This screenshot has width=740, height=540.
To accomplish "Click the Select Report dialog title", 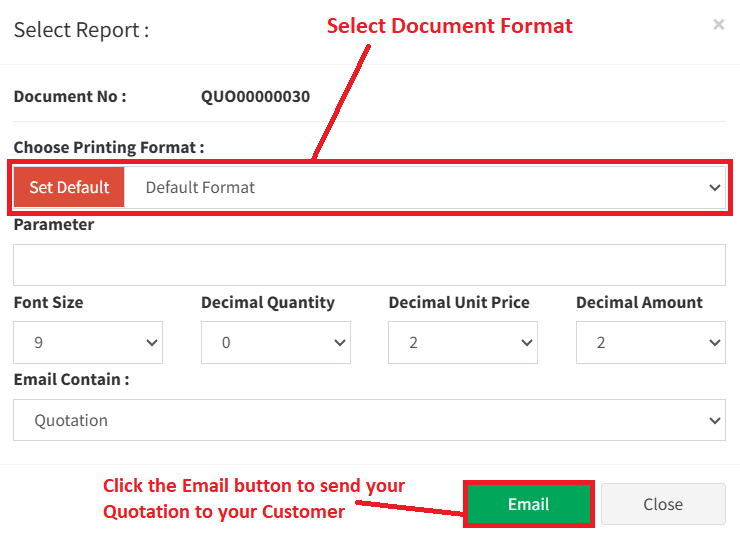I will 81,29.
